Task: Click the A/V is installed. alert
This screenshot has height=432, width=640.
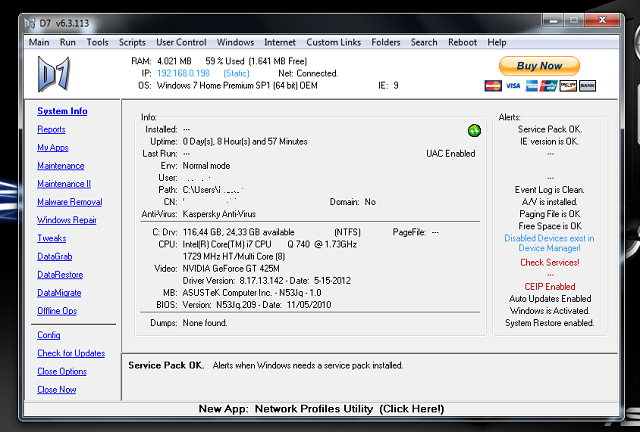Action: (549, 202)
